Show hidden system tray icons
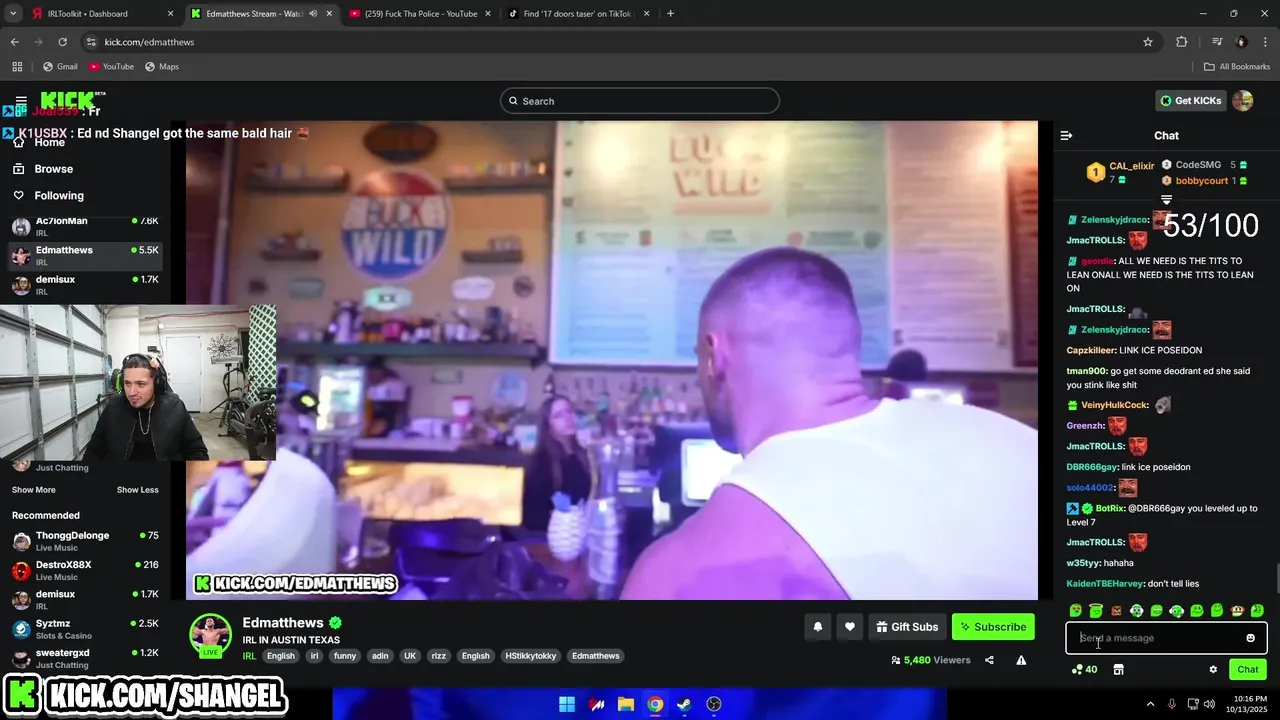The width and height of the screenshot is (1280, 720). click(x=1150, y=704)
